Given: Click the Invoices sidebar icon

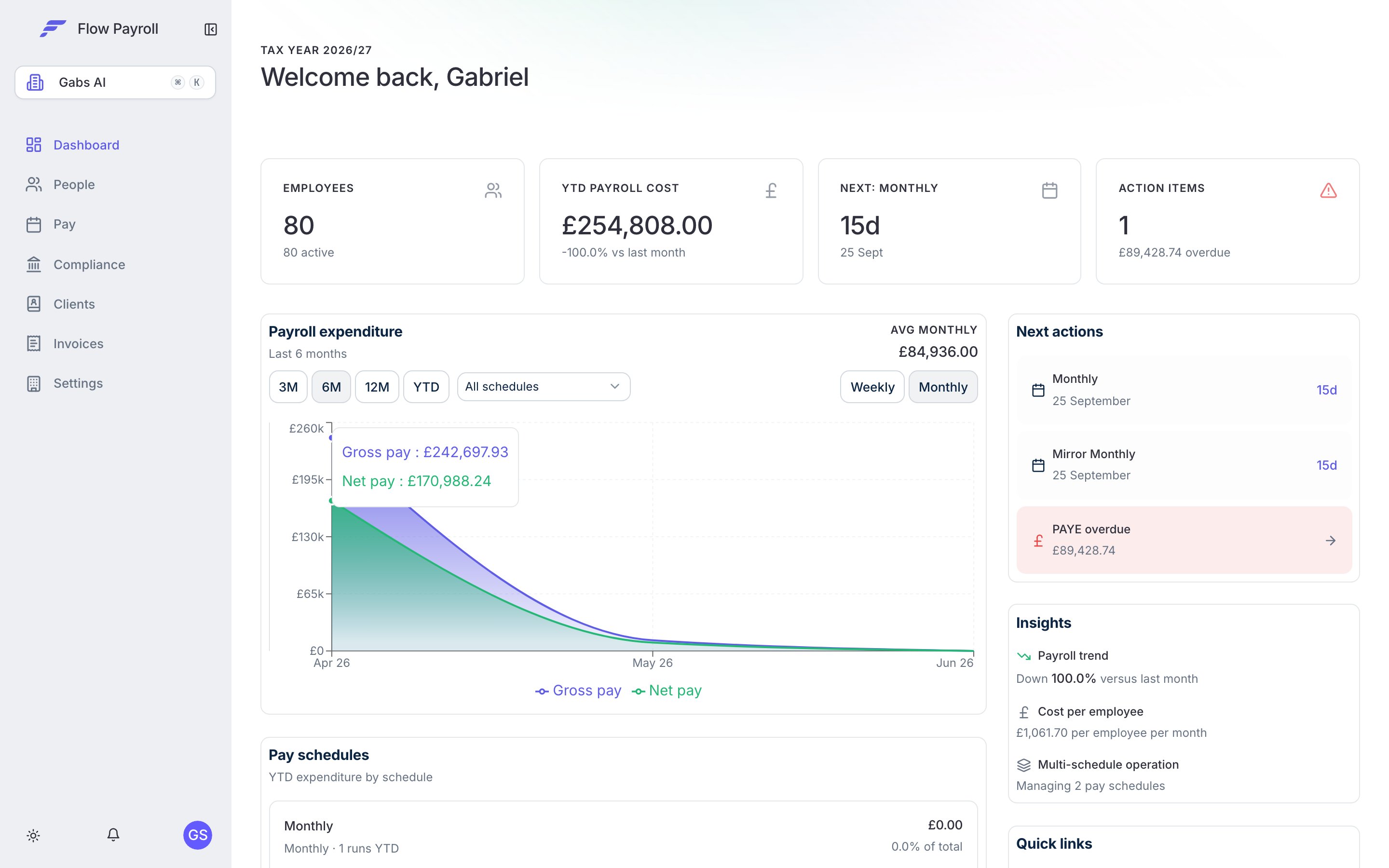Looking at the screenshot, I should click(x=34, y=343).
